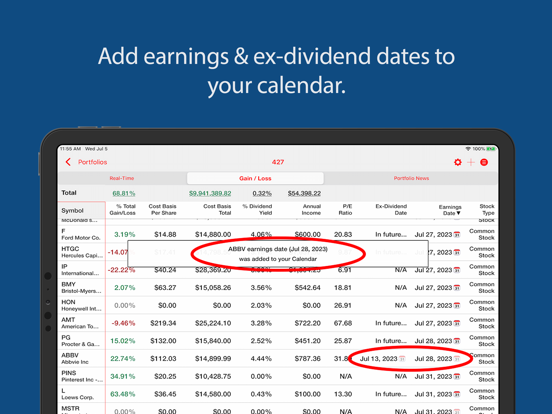The image size is (552, 414).
Task: Select the HON Honeywell symbol
Action: pyautogui.click(x=81, y=306)
